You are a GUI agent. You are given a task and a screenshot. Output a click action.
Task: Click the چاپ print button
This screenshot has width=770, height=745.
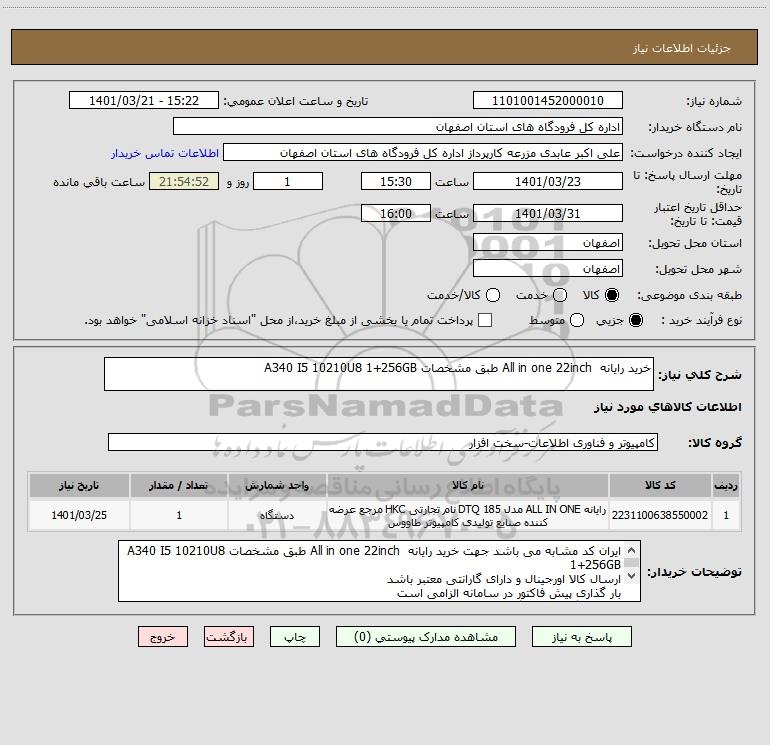point(295,637)
